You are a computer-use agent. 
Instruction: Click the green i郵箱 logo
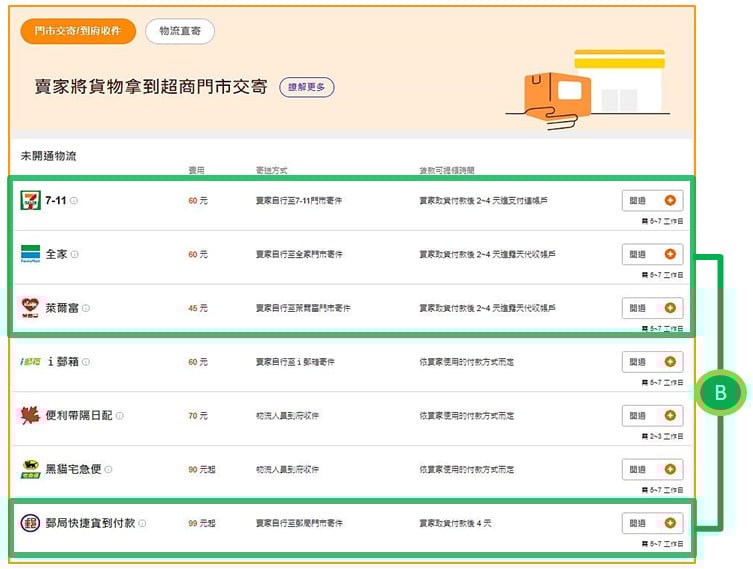30,361
